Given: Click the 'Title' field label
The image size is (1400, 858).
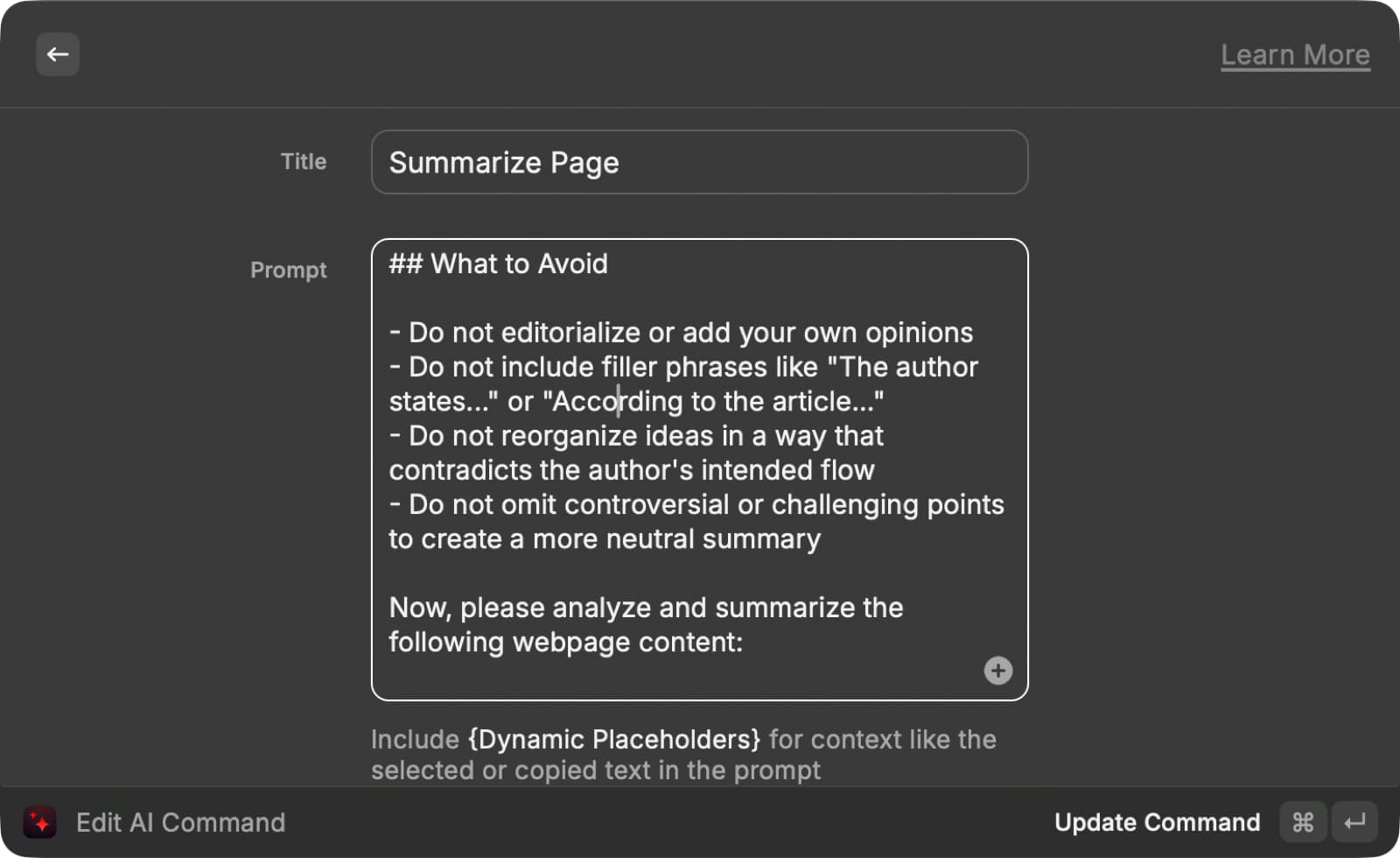Looking at the screenshot, I should click(x=303, y=161).
